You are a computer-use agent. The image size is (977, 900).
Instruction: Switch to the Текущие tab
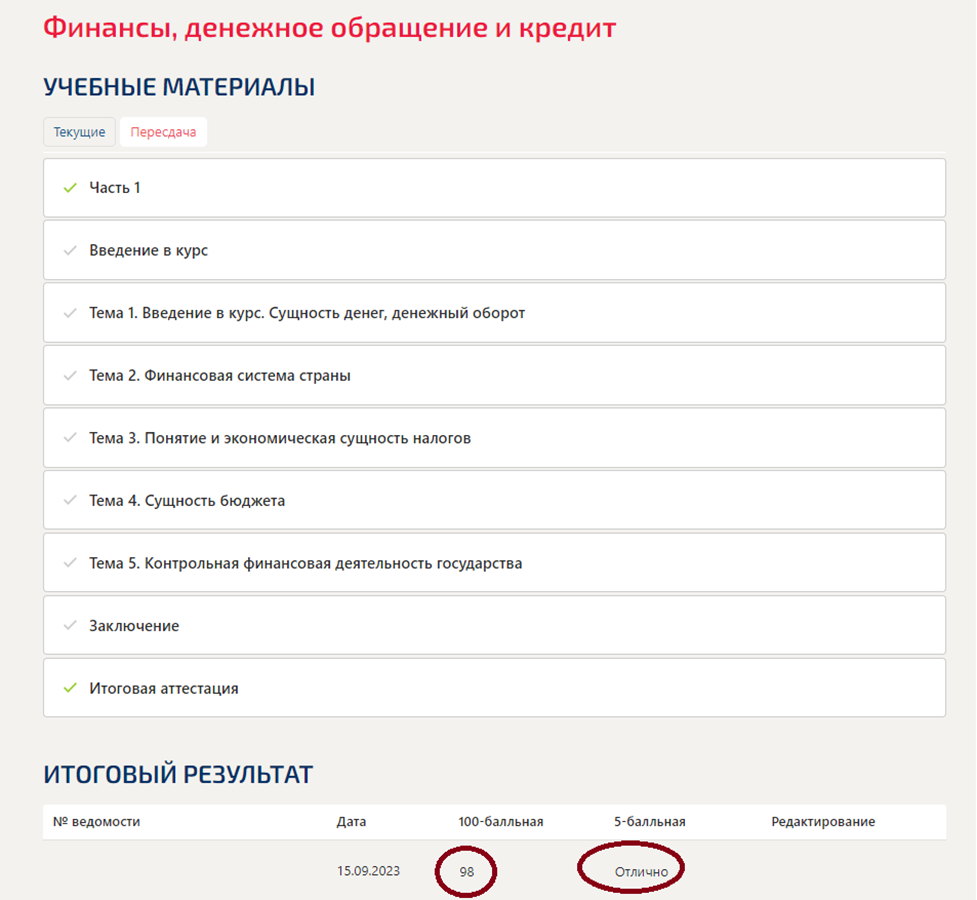coord(79,132)
